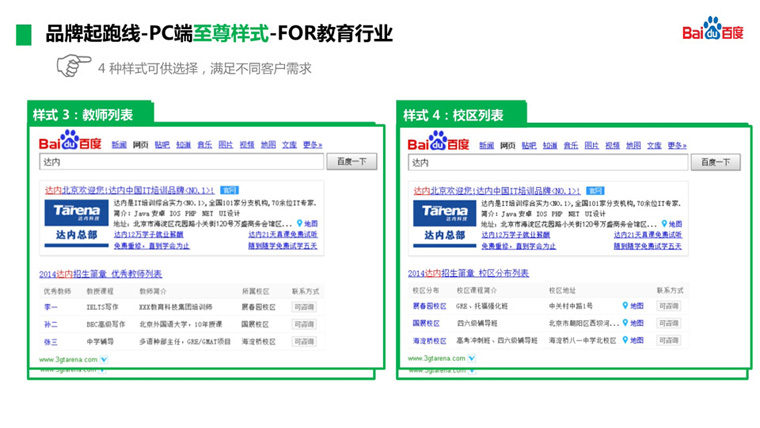Click the pointing hand icon beside the subtitle
760x428 pixels.
point(74,65)
